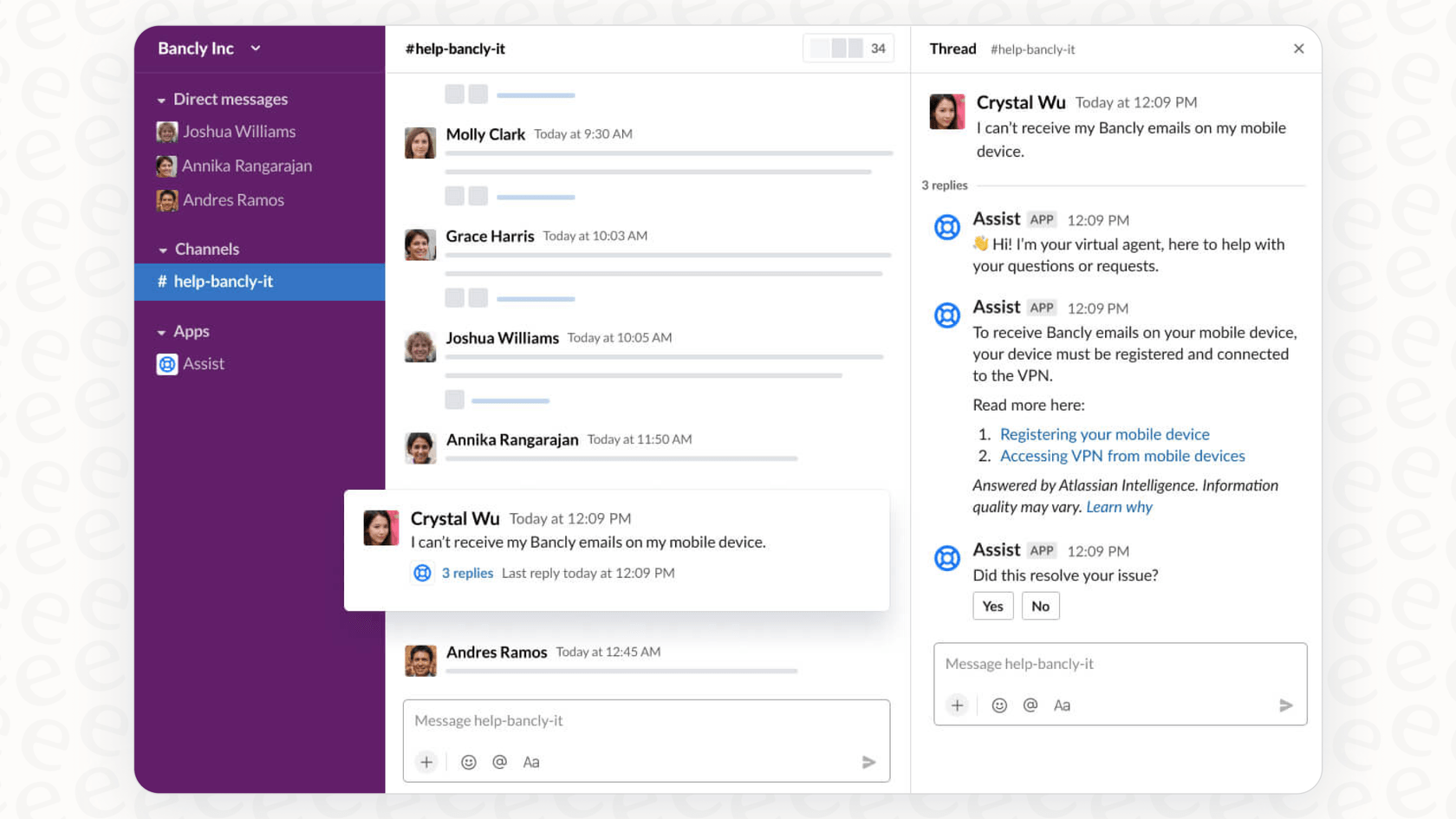
Task: Click Joshua Williams' avatar under Direct messages
Action: (166, 131)
